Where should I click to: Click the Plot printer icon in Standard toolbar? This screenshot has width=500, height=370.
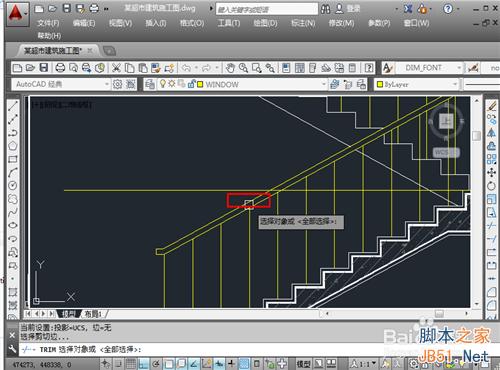60,68
